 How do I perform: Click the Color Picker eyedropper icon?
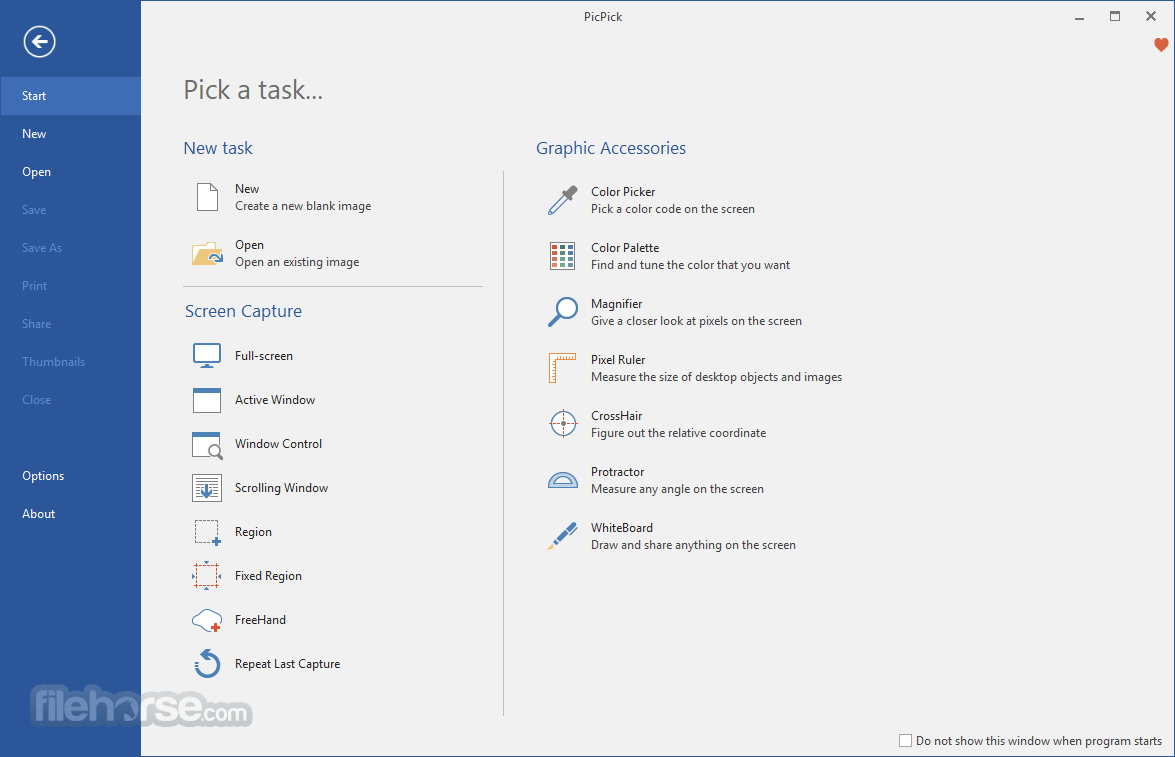click(563, 200)
